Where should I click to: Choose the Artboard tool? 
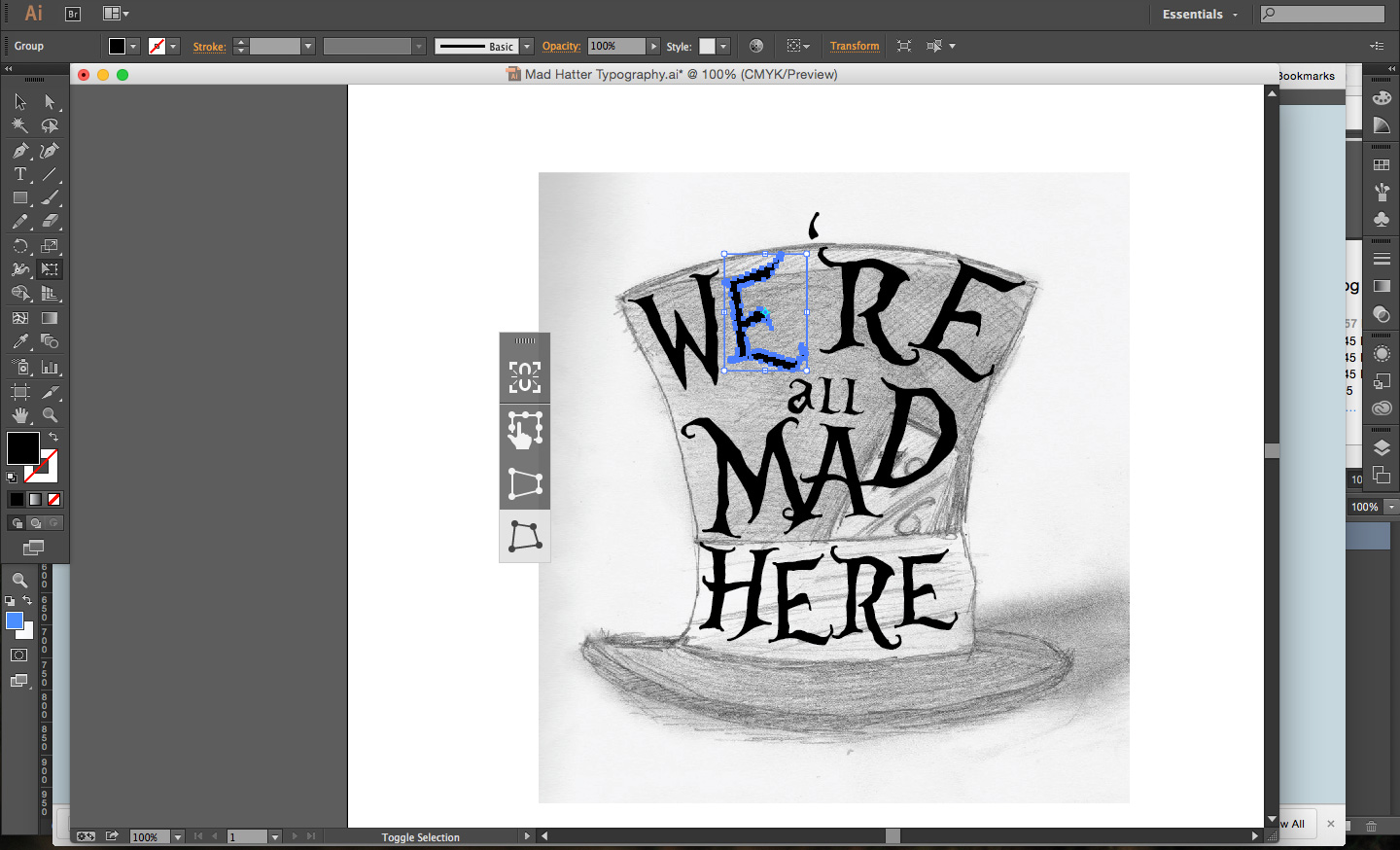pyautogui.click(x=20, y=391)
